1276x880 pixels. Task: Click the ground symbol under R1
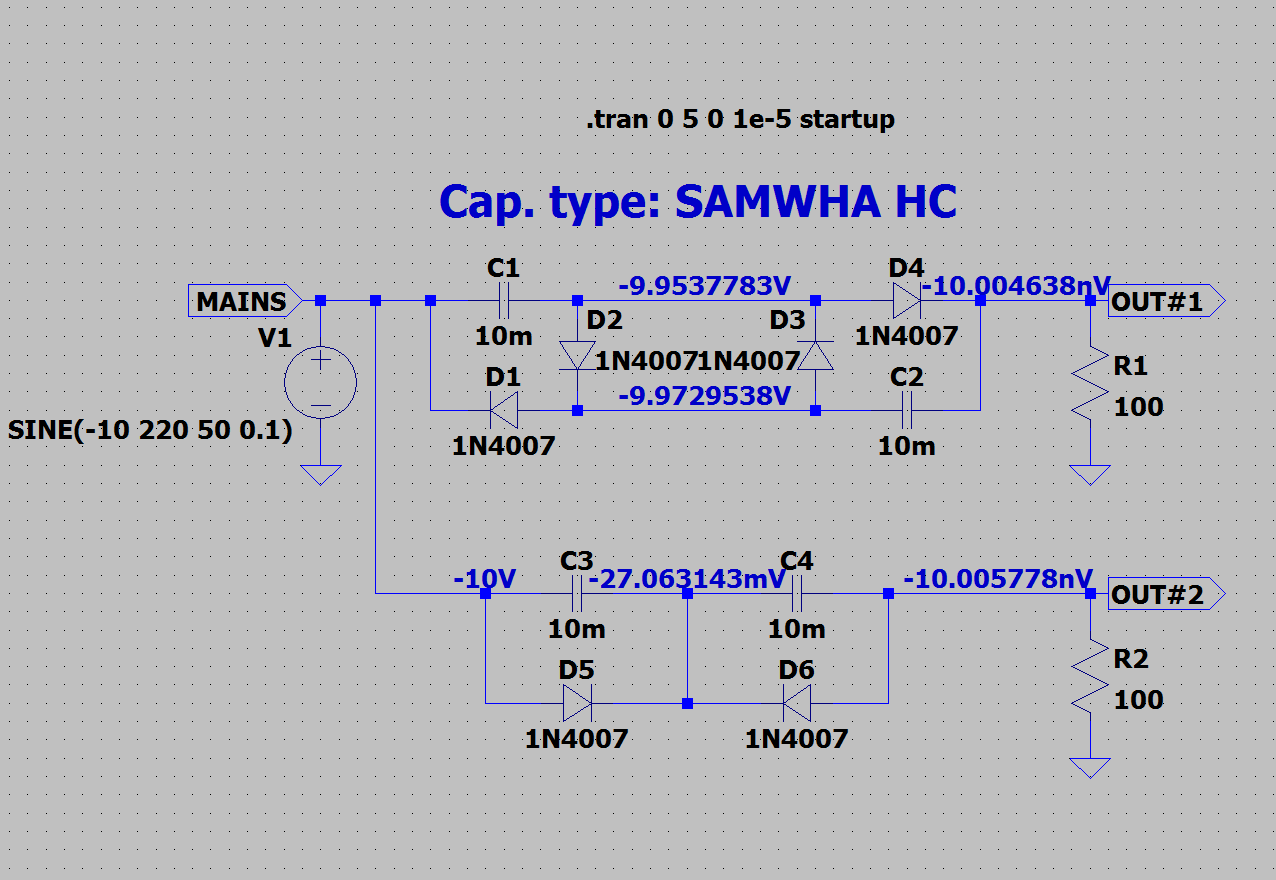[x=1090, y=474]
